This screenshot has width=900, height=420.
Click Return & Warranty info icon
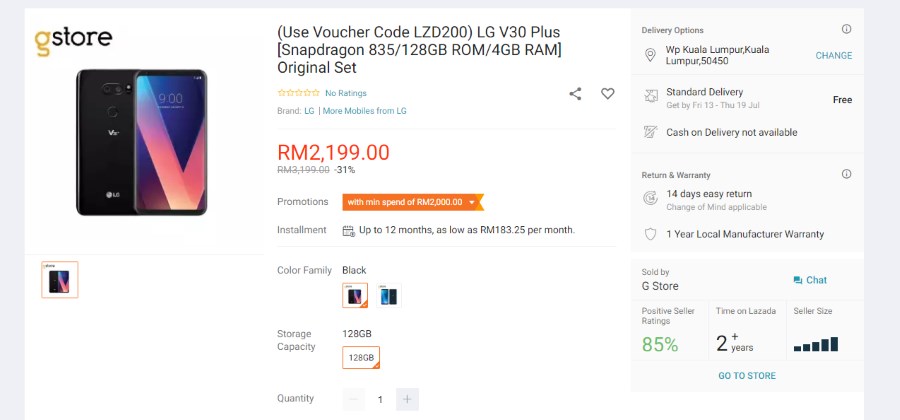coord(847,174)
